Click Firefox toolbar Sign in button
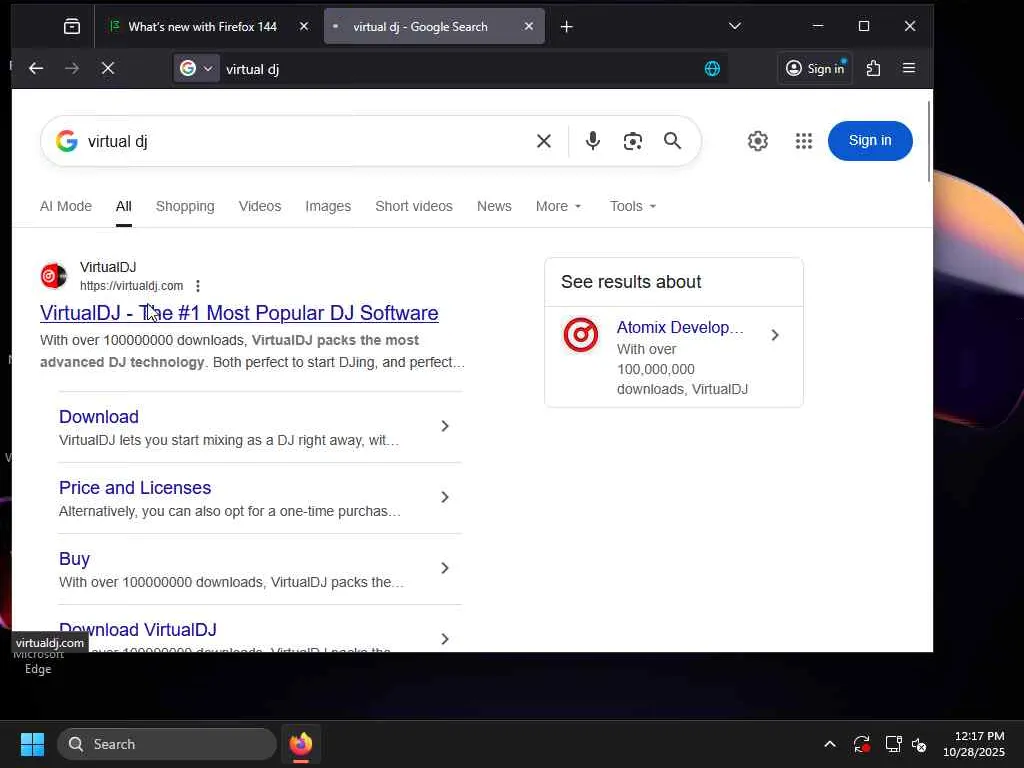 (815, 68)
